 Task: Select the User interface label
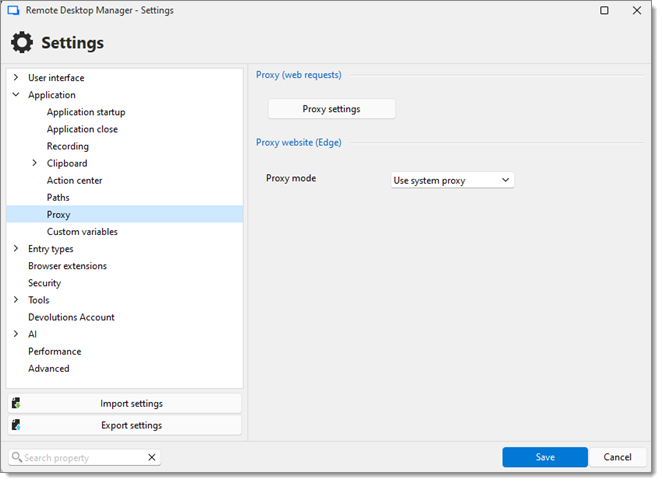click(56, 78)
